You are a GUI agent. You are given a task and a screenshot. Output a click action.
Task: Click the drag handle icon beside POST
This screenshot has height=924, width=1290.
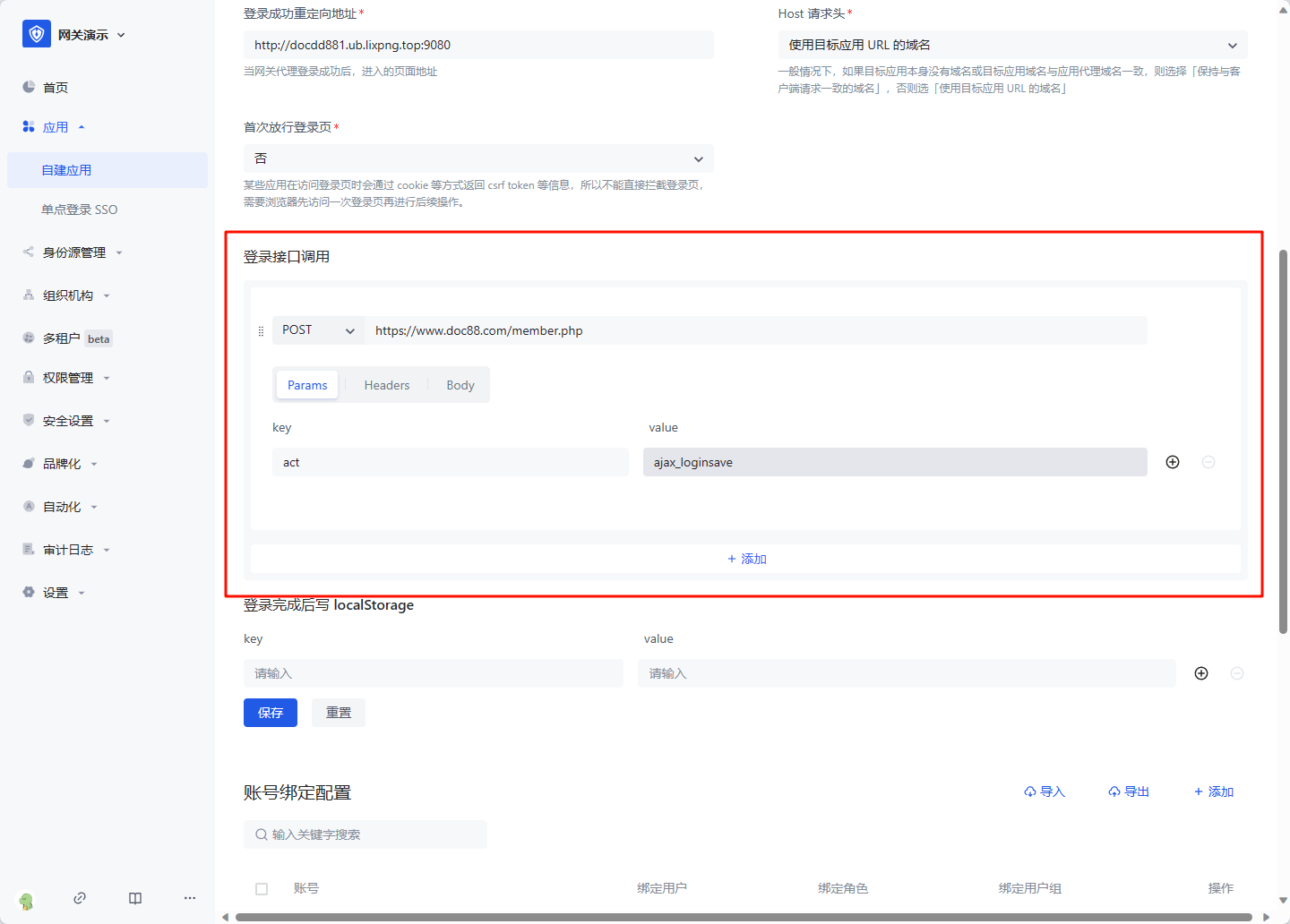click(x=261, y=331)
